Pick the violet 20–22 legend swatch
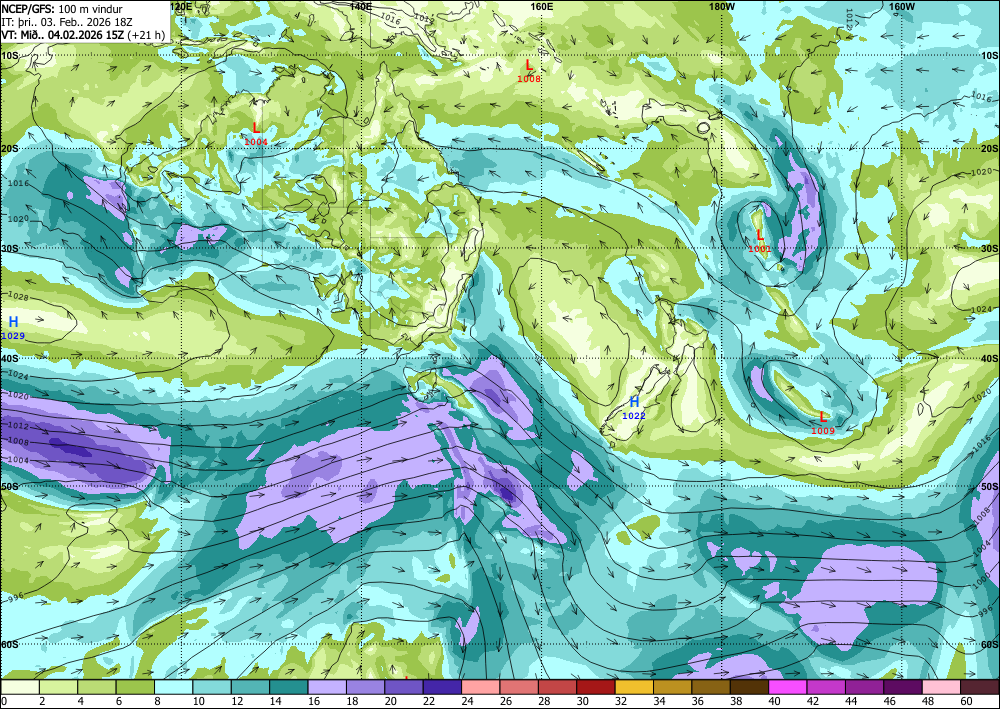Viewport: 1000px width, 709px height. pyautogui.click(x=404, y=687)
